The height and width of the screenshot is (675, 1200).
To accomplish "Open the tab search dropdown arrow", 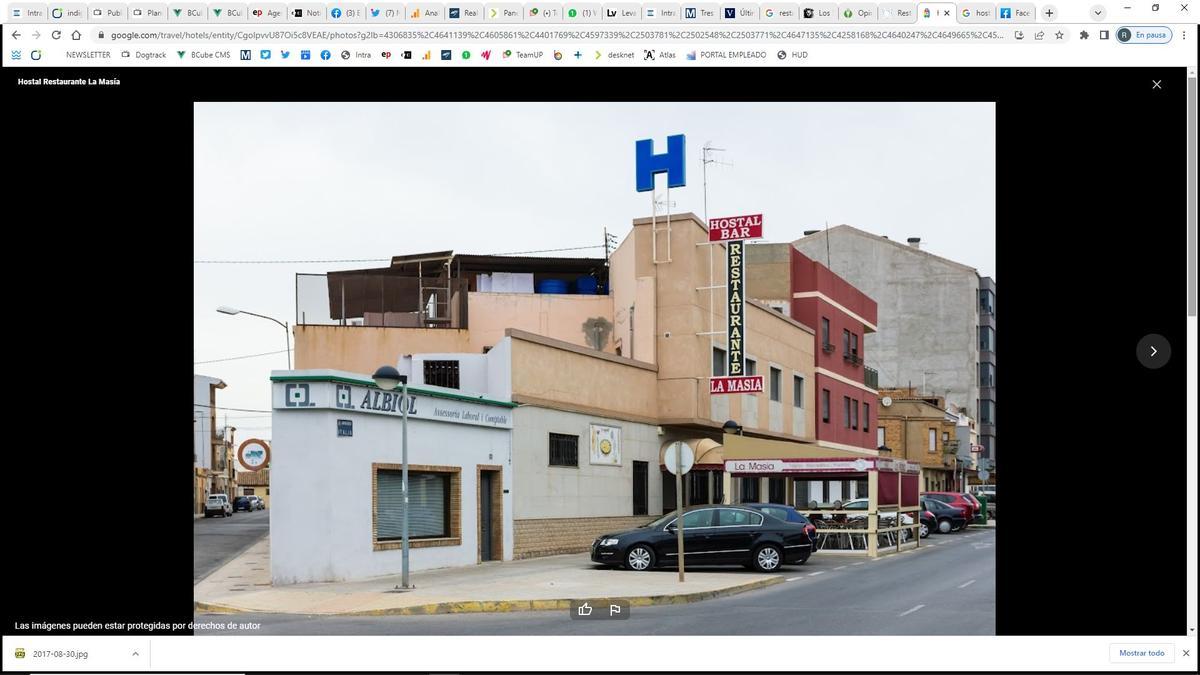I will (x=1097, y=12).
